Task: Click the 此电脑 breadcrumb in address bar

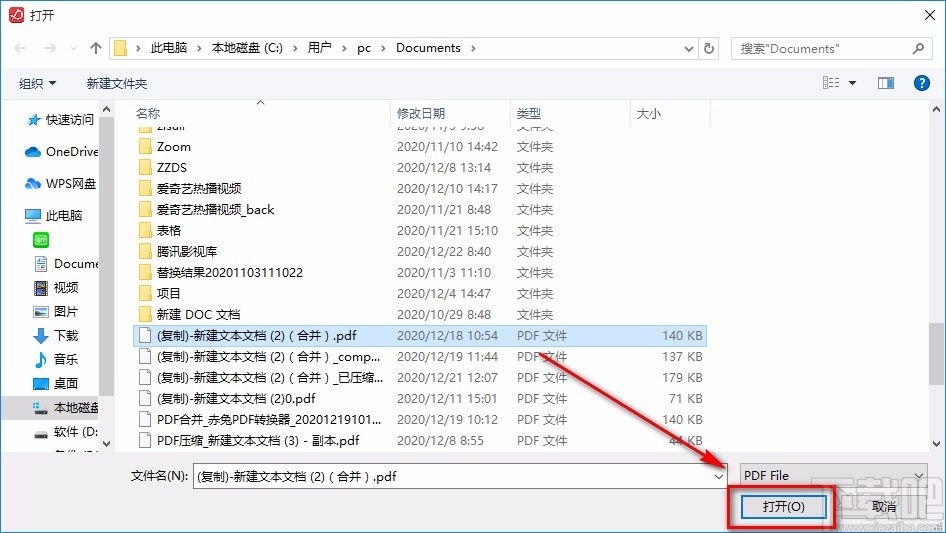Action: click(169, 48)
